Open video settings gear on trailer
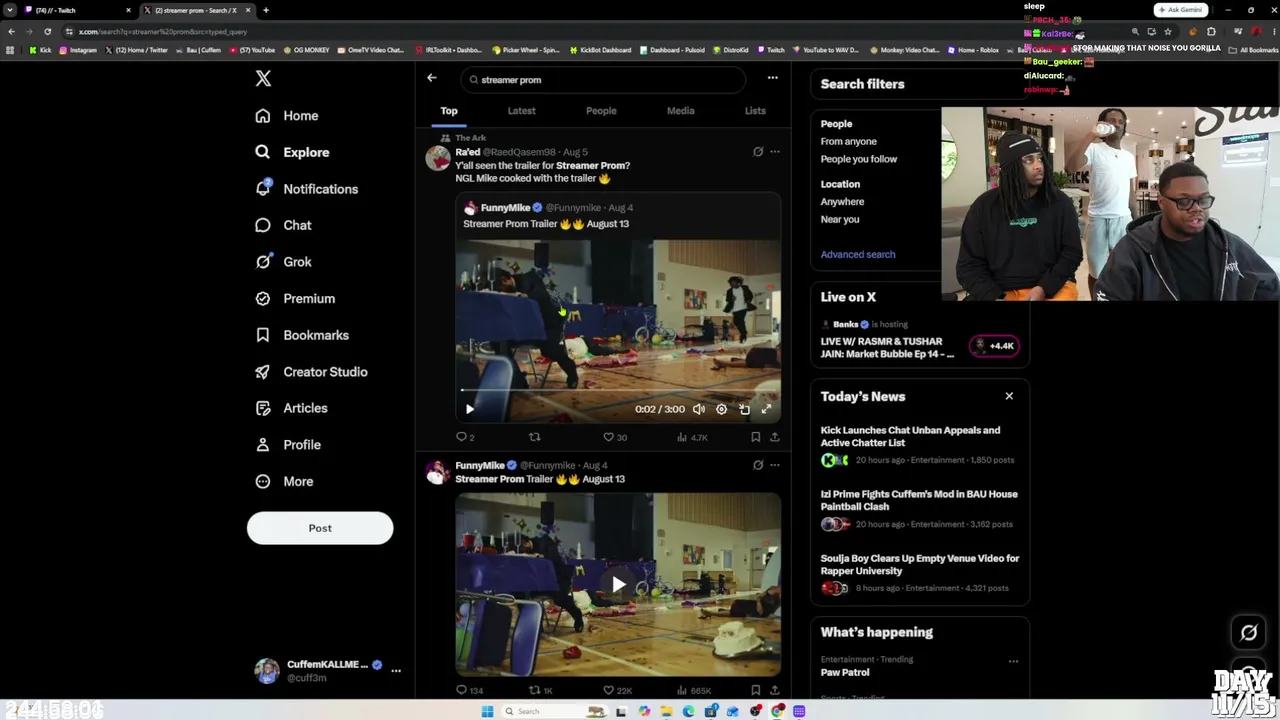The image size is (1280, 720). pyautogui.click(x=721, y=409)
